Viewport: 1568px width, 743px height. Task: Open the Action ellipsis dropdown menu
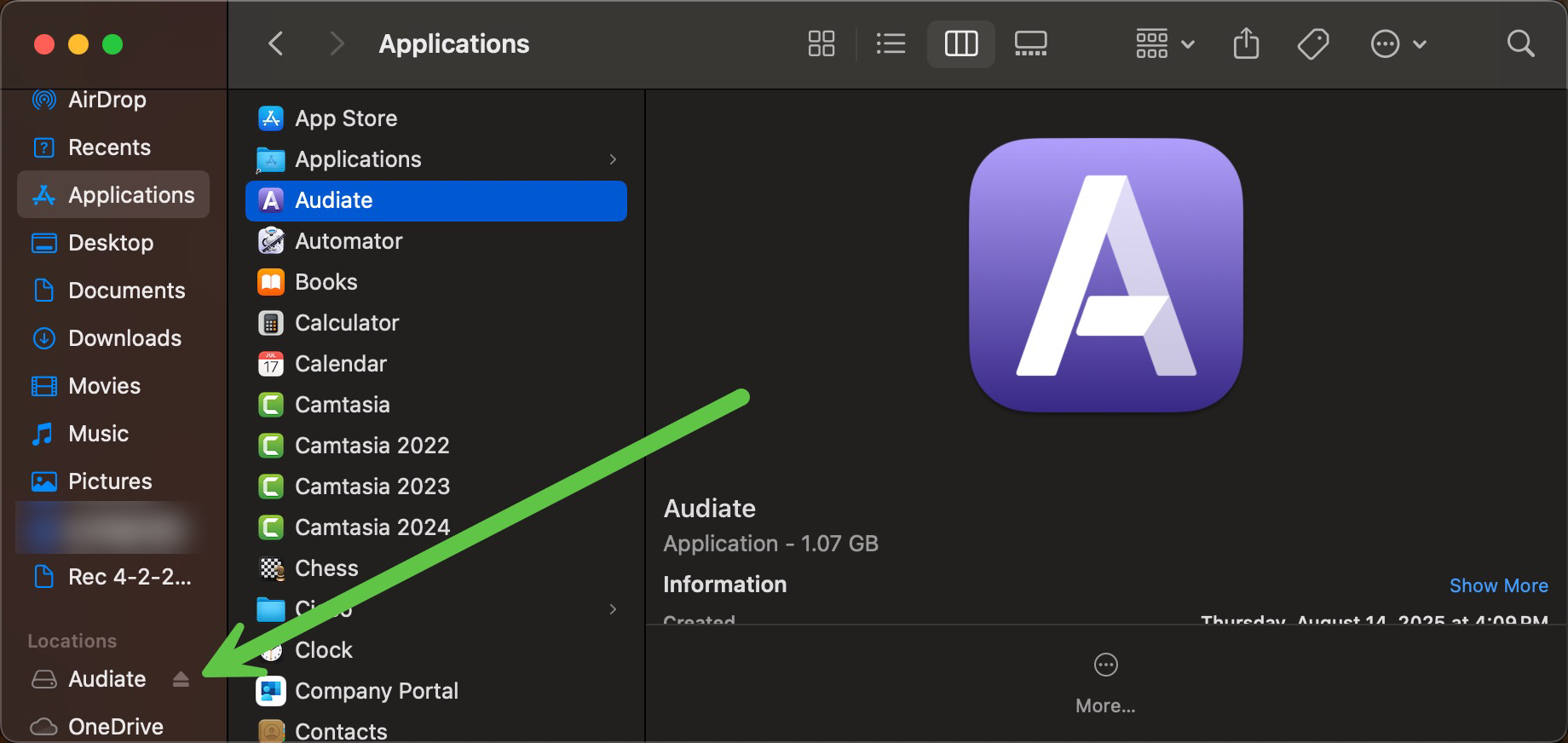click(1398, 43)
